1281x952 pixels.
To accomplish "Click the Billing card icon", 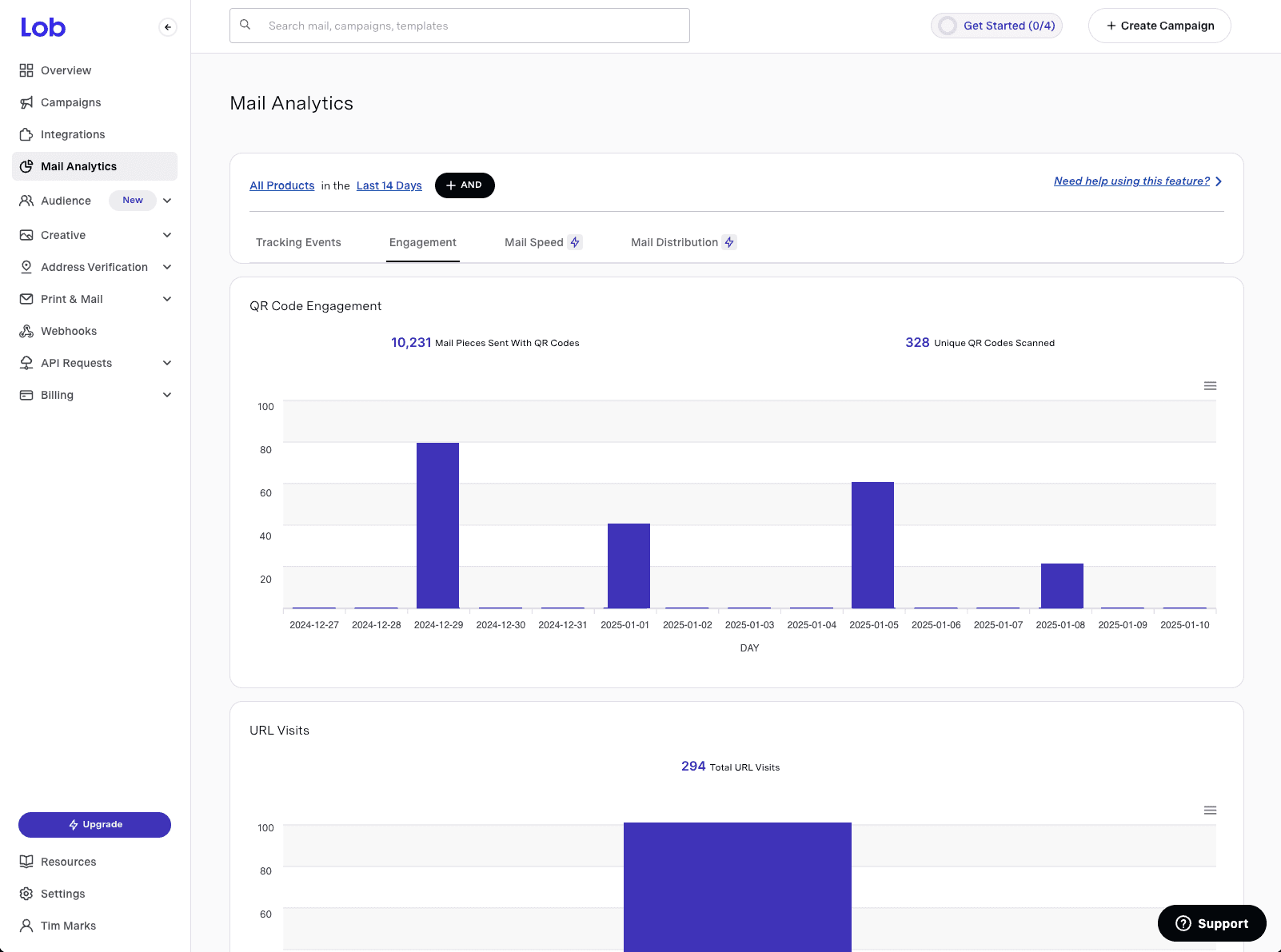I will tap(26, 395).
